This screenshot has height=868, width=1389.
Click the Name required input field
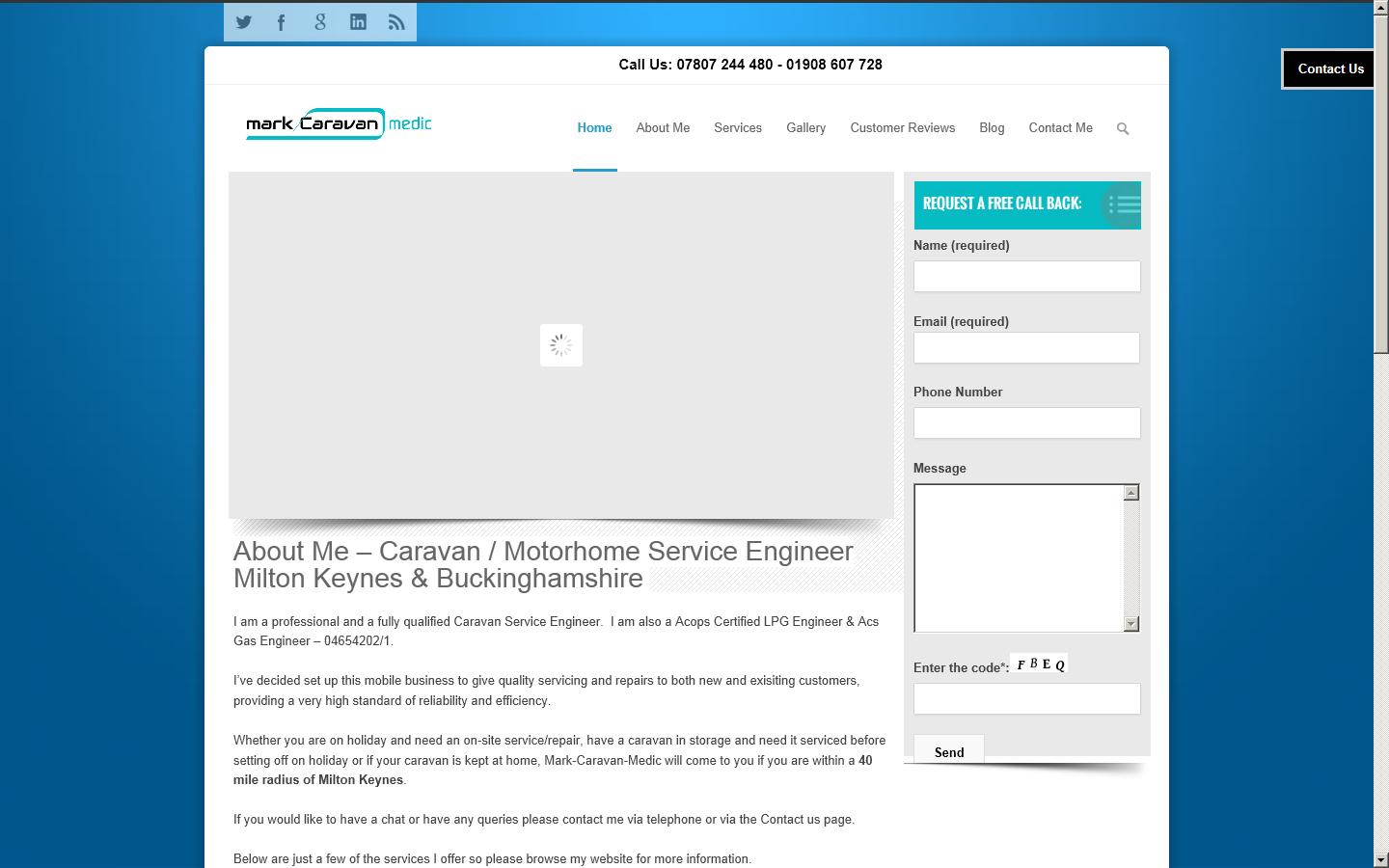point(1026,276)
